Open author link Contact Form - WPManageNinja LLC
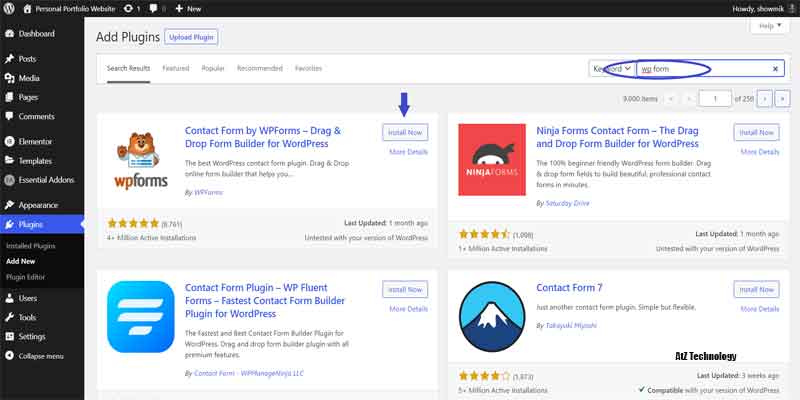The height and width of the screenshot is (400, 800). coord(249,373)
